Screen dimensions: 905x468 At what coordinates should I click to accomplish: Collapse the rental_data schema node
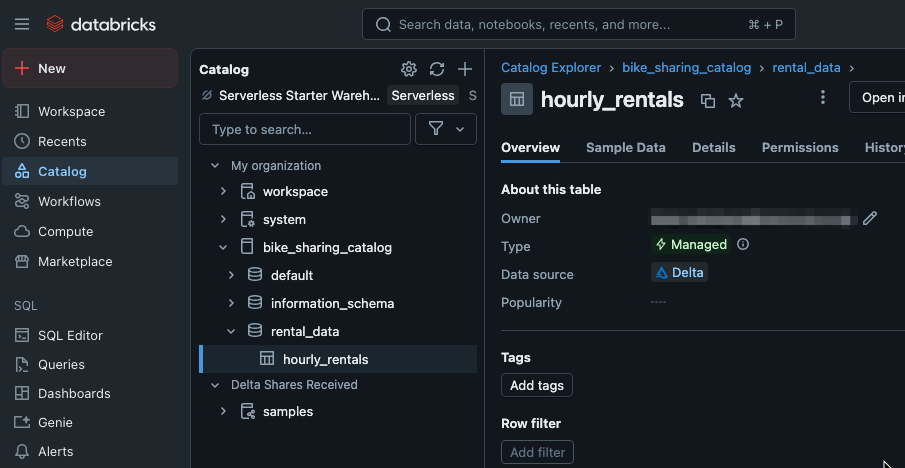coord(231,331)
